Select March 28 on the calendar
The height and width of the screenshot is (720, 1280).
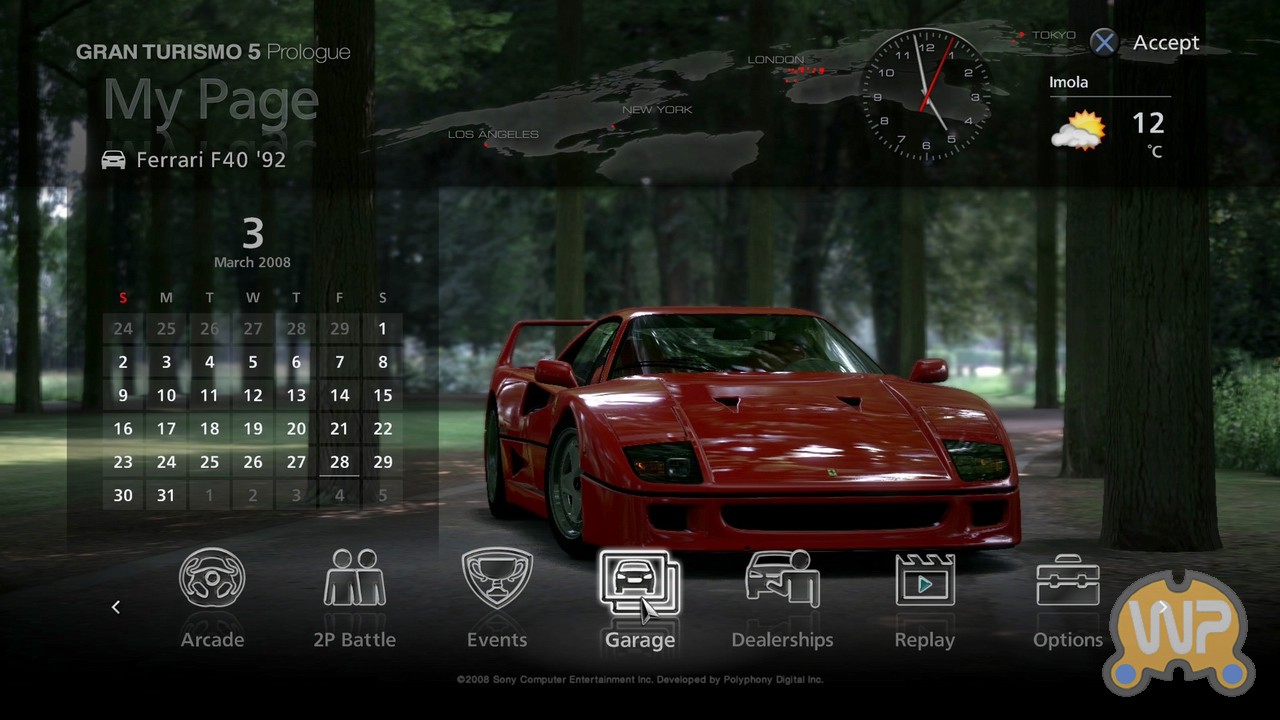(x=340, y=462)
